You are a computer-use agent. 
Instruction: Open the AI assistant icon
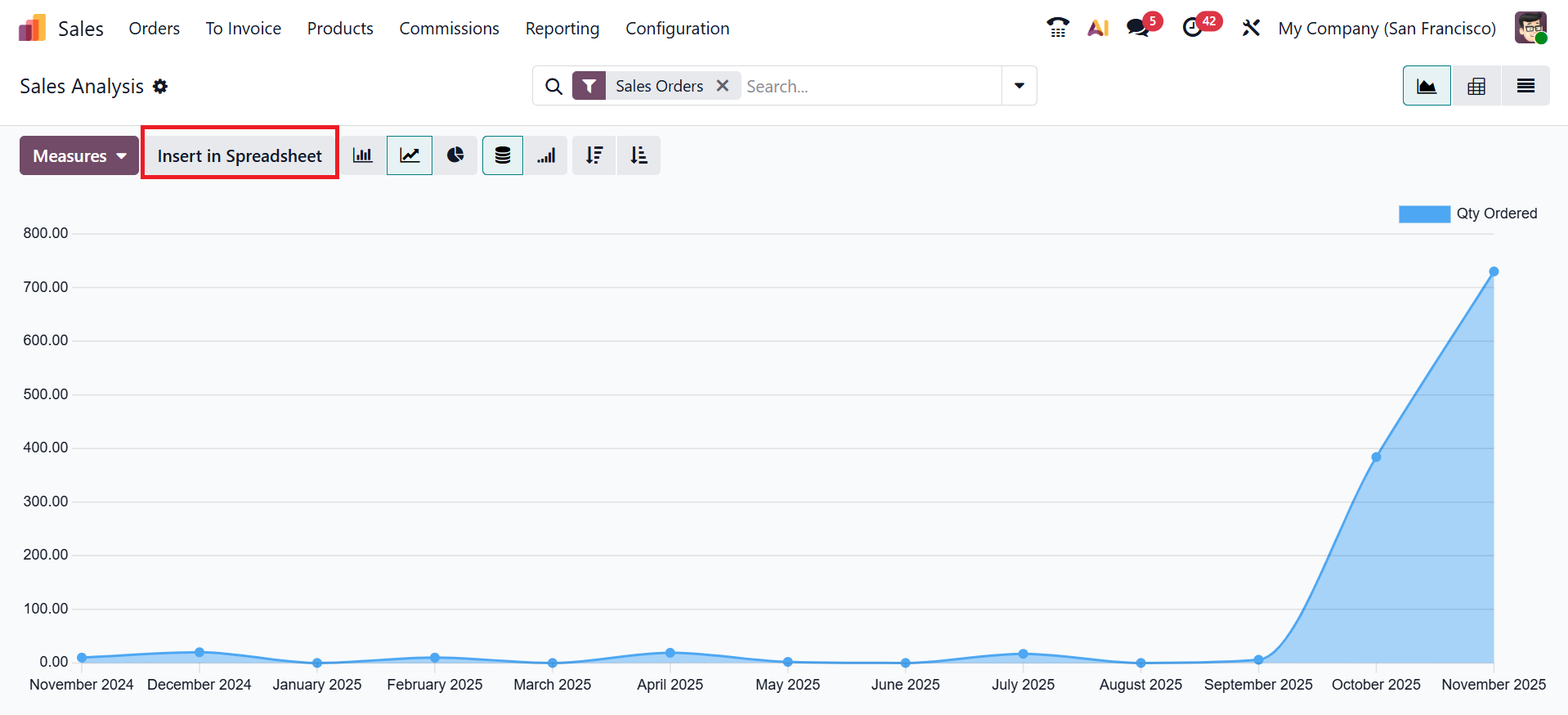coord(1098,28)
